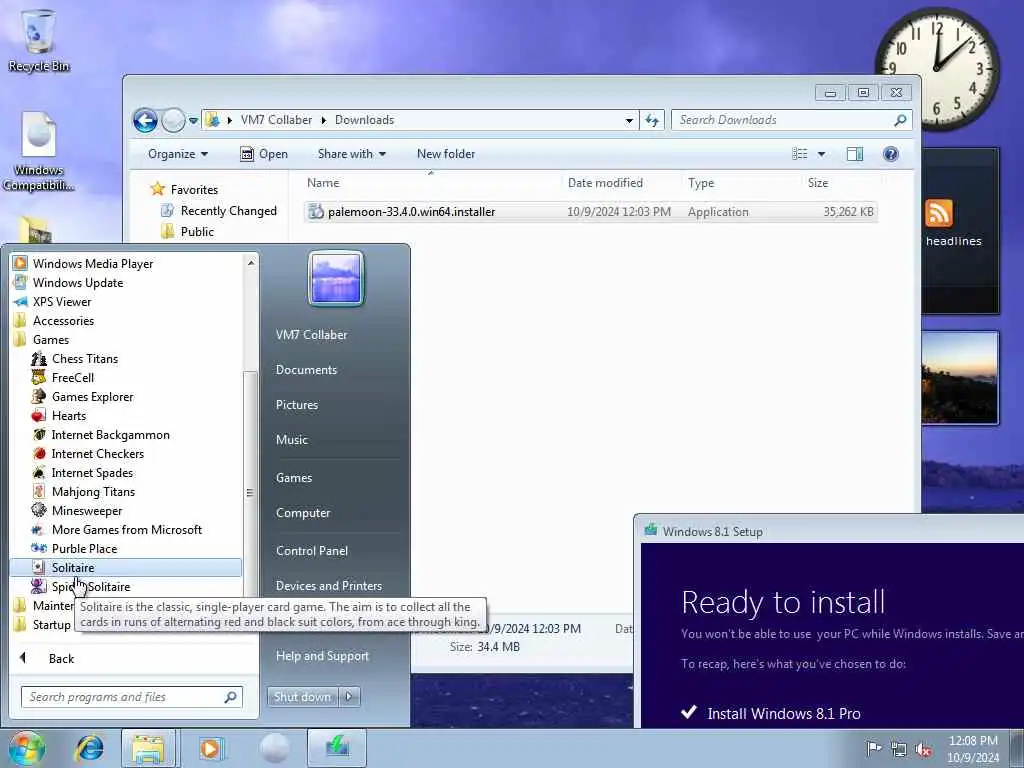Open Devices and Printers
1024x768 pixels.
click(x=328, y=585)
